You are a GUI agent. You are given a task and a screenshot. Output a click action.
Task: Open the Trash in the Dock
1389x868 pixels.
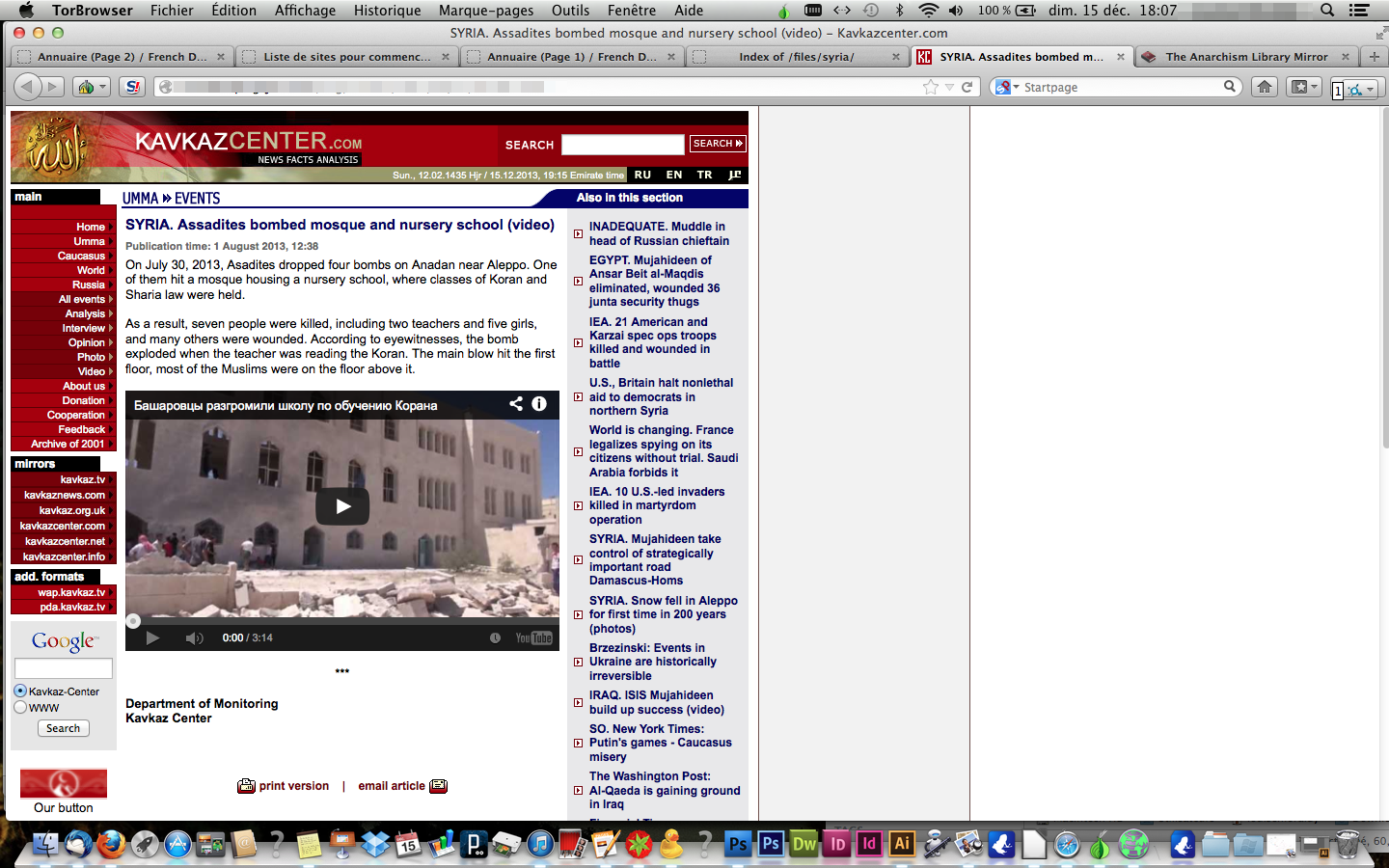point(1348,845)
